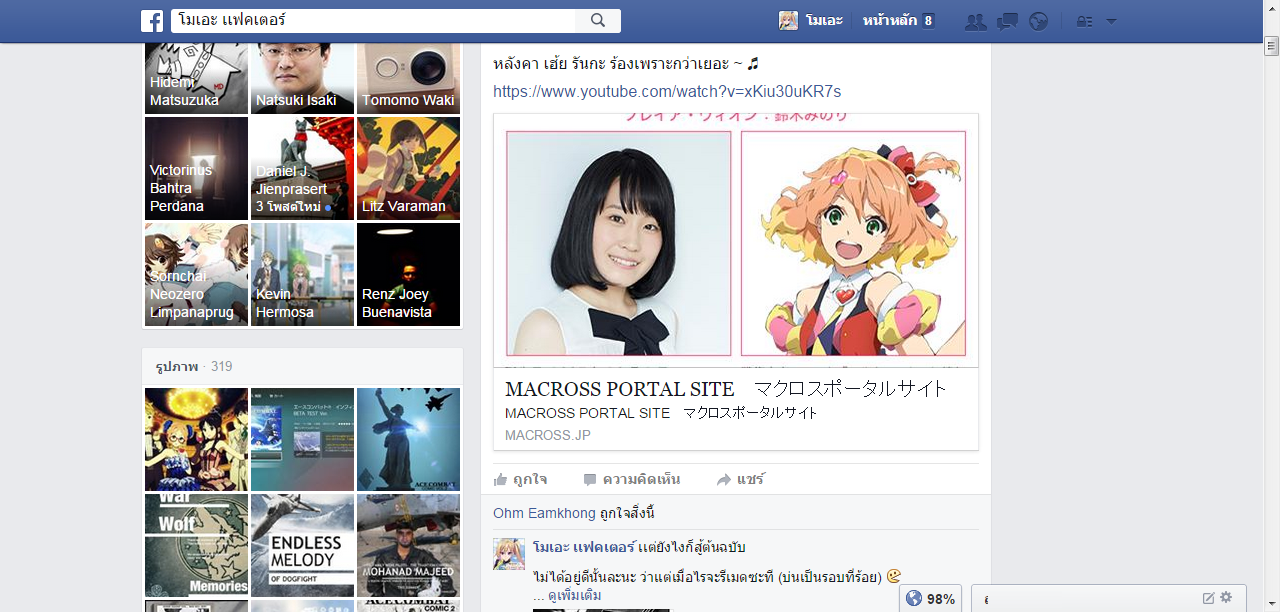The height and width of the screenshot is (612, 1280).
Task: Click the 98% globe status indicator
Action: [930, 598]
